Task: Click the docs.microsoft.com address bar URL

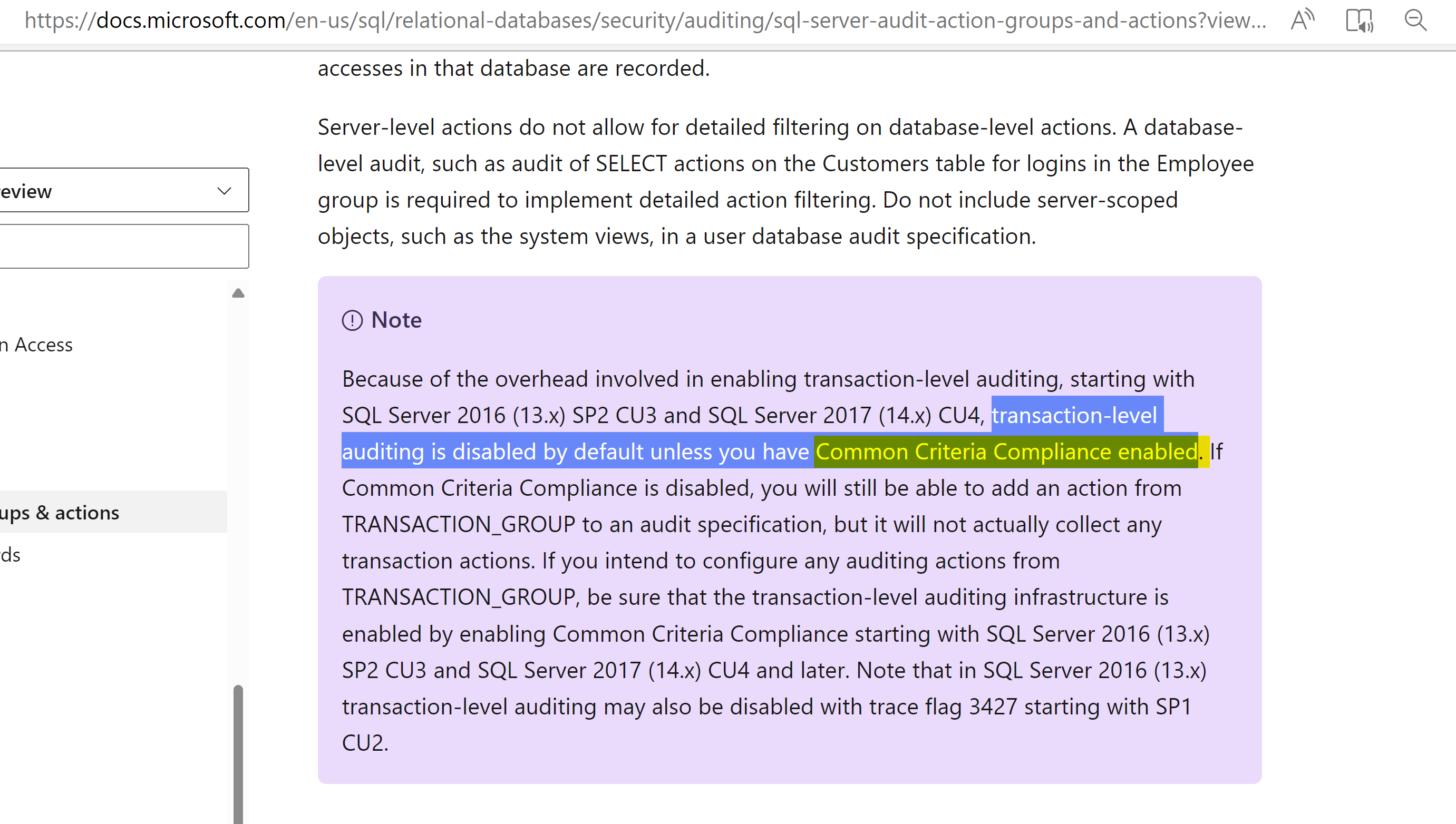Action: click(645, 21)
